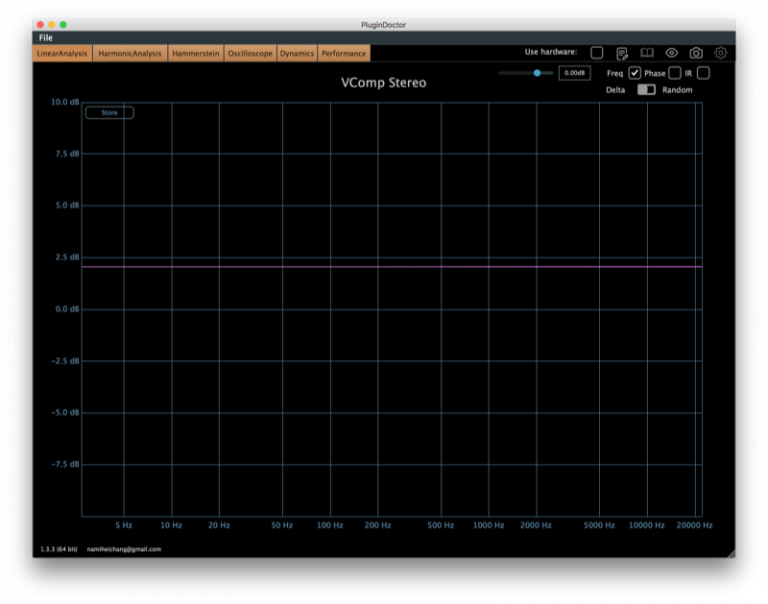Open the manual book icon
This screenshot has width=768, height=604.
647,53
